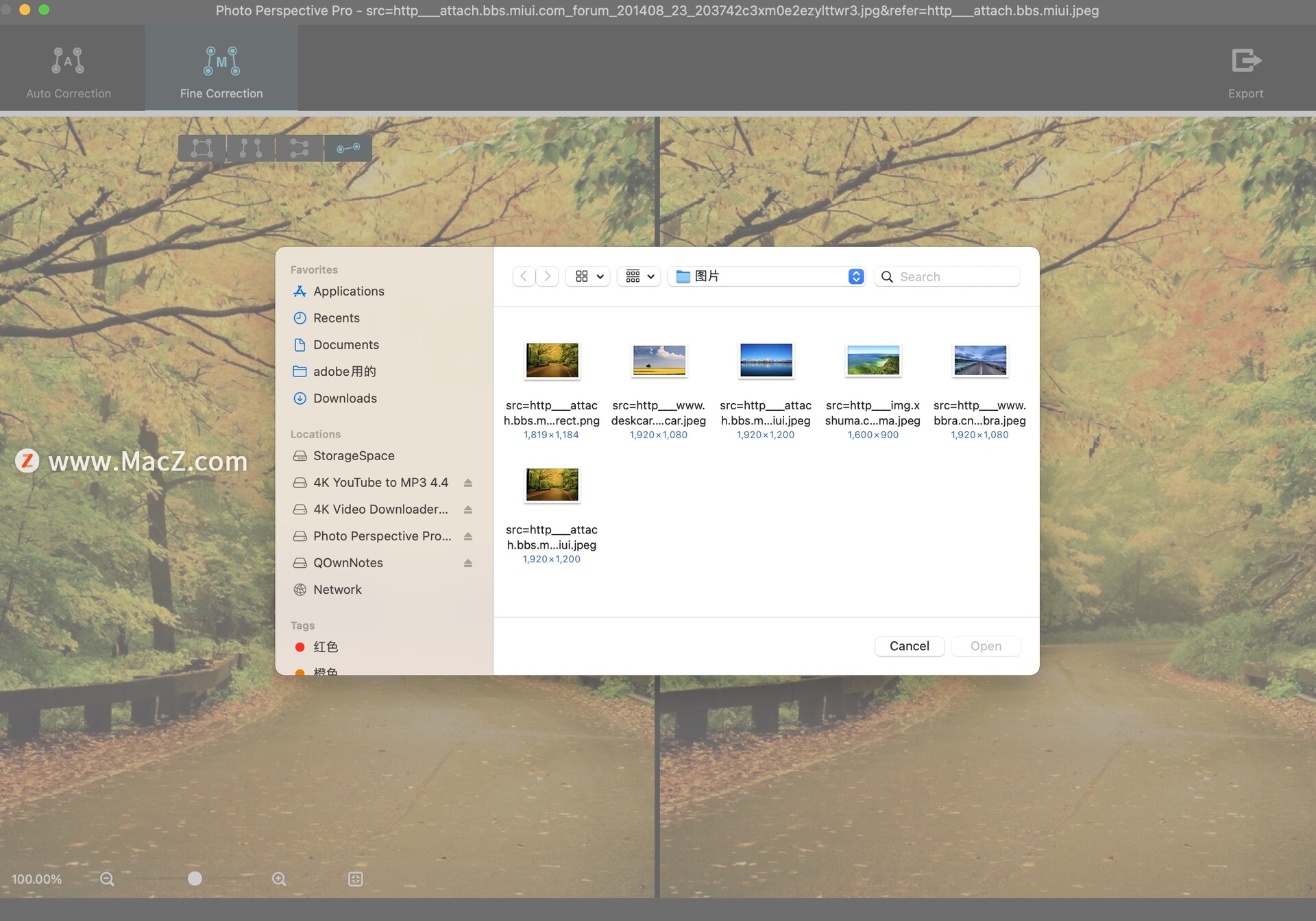Select the deskcar car.jpeg thumbnail
This screenshot has height=921, width=1316.
coord(659,361)
